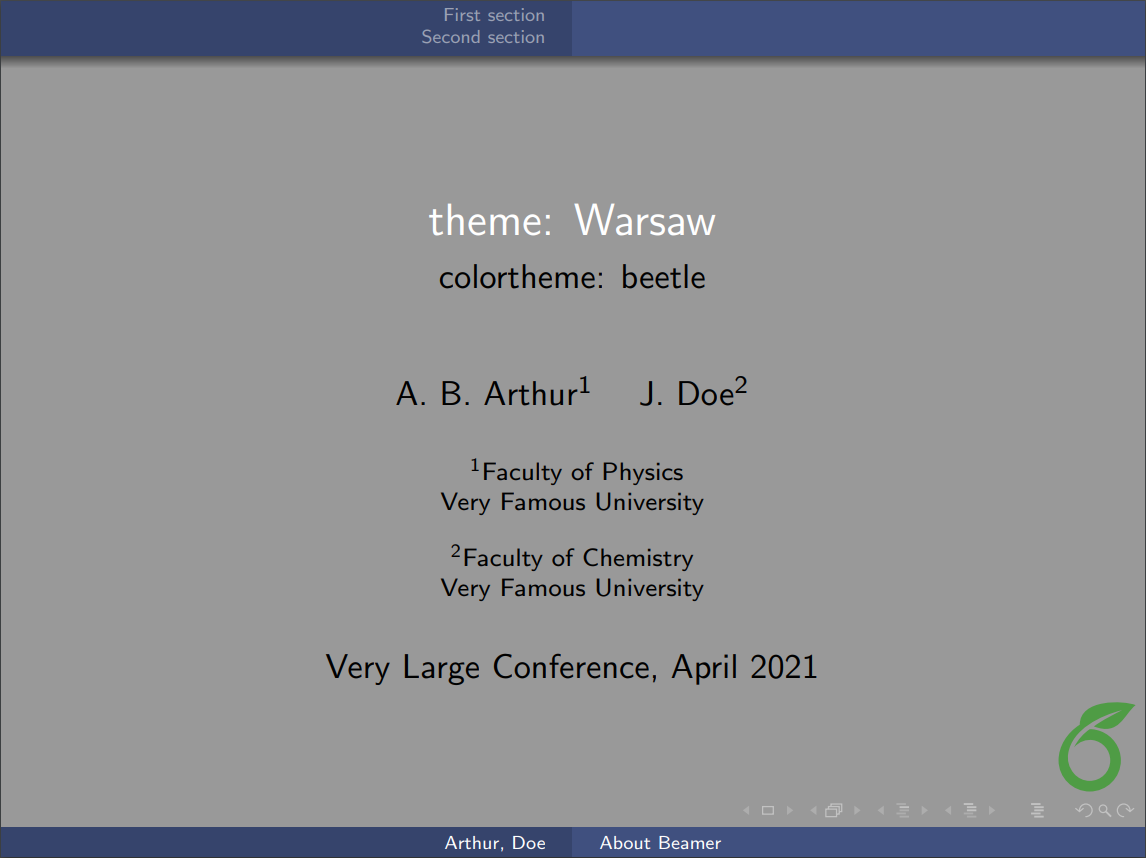Click 'Arthur, Doe' in the footer bar
This screenshot has height=858, width=1146.
[497, 843]
